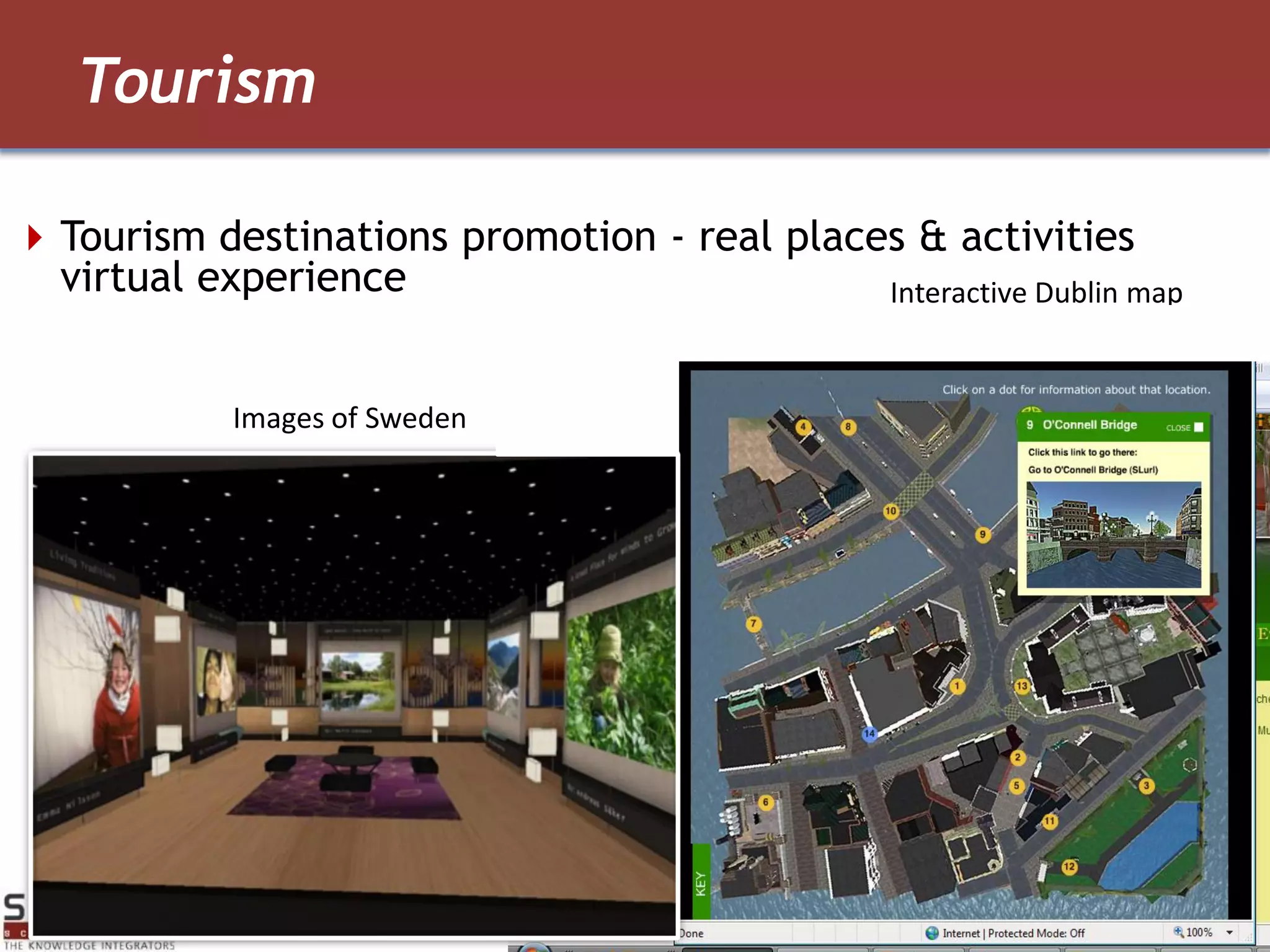Click location dot 6

765,801
